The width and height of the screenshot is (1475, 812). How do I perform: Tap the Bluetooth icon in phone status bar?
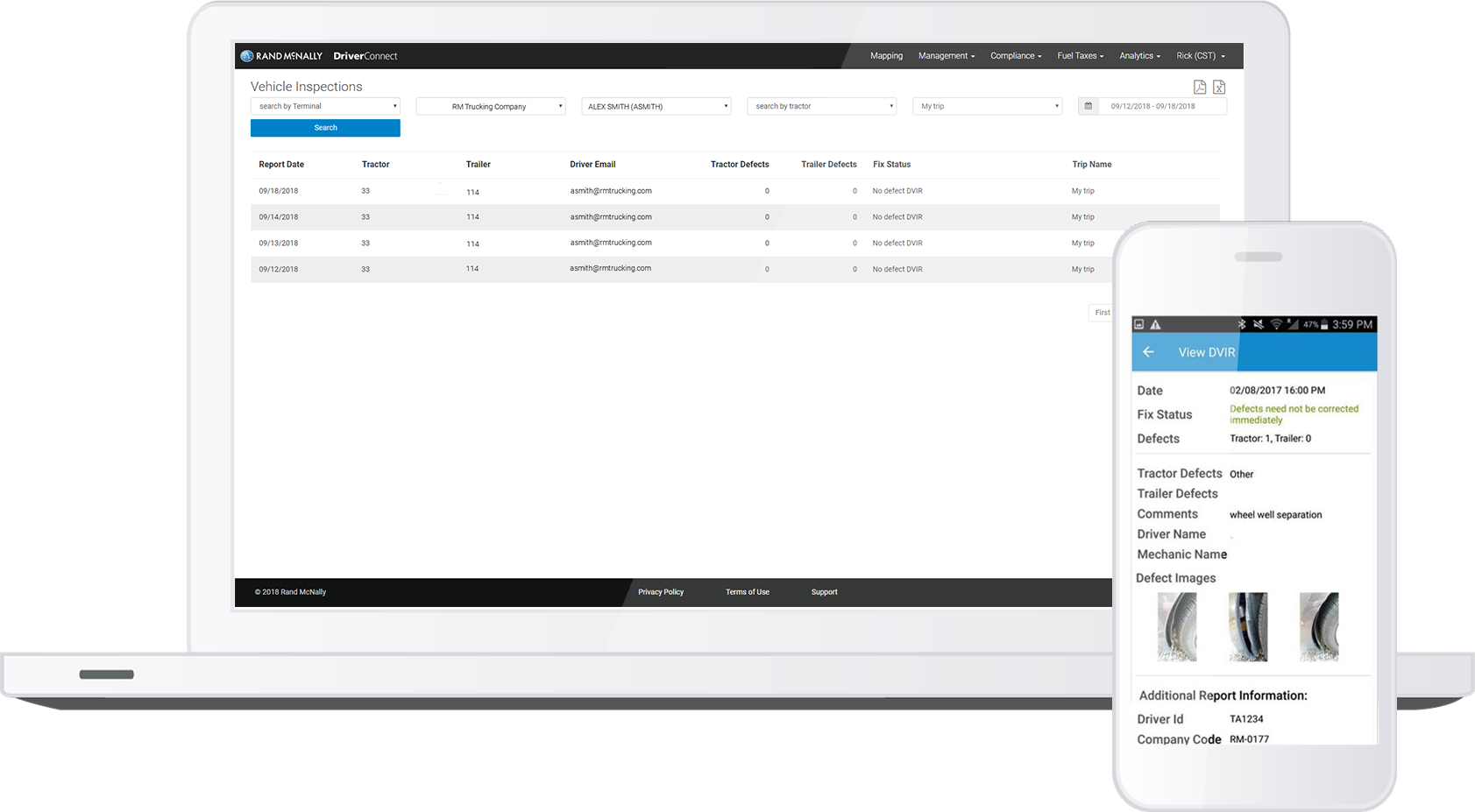point(1241,325)
